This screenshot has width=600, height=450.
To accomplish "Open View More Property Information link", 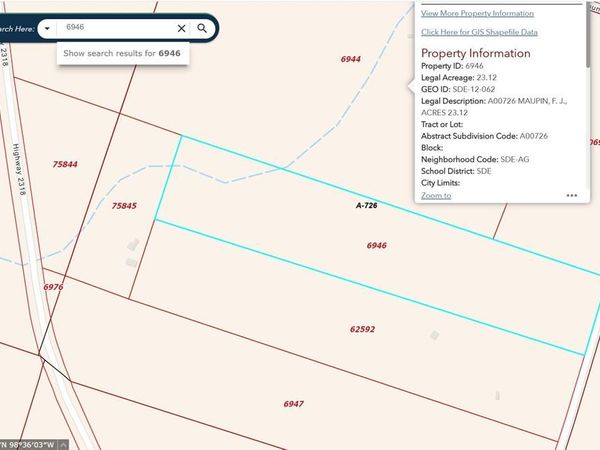I will click(477, 13).
